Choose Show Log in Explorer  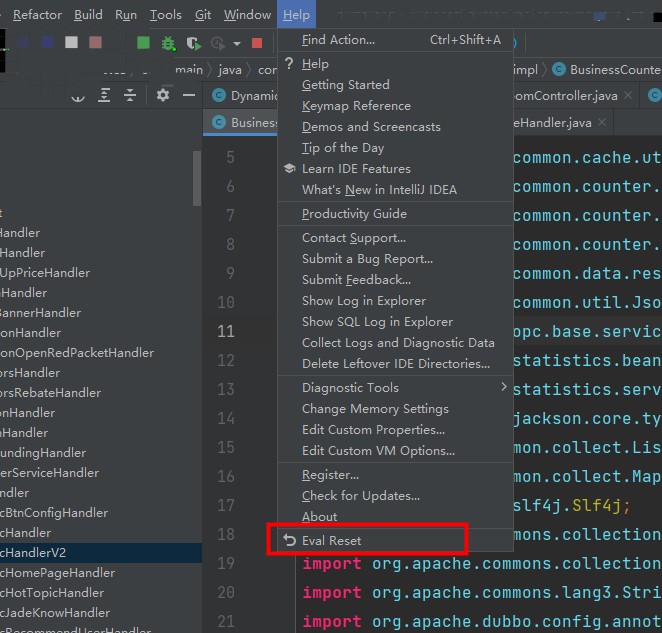(395, 301)
